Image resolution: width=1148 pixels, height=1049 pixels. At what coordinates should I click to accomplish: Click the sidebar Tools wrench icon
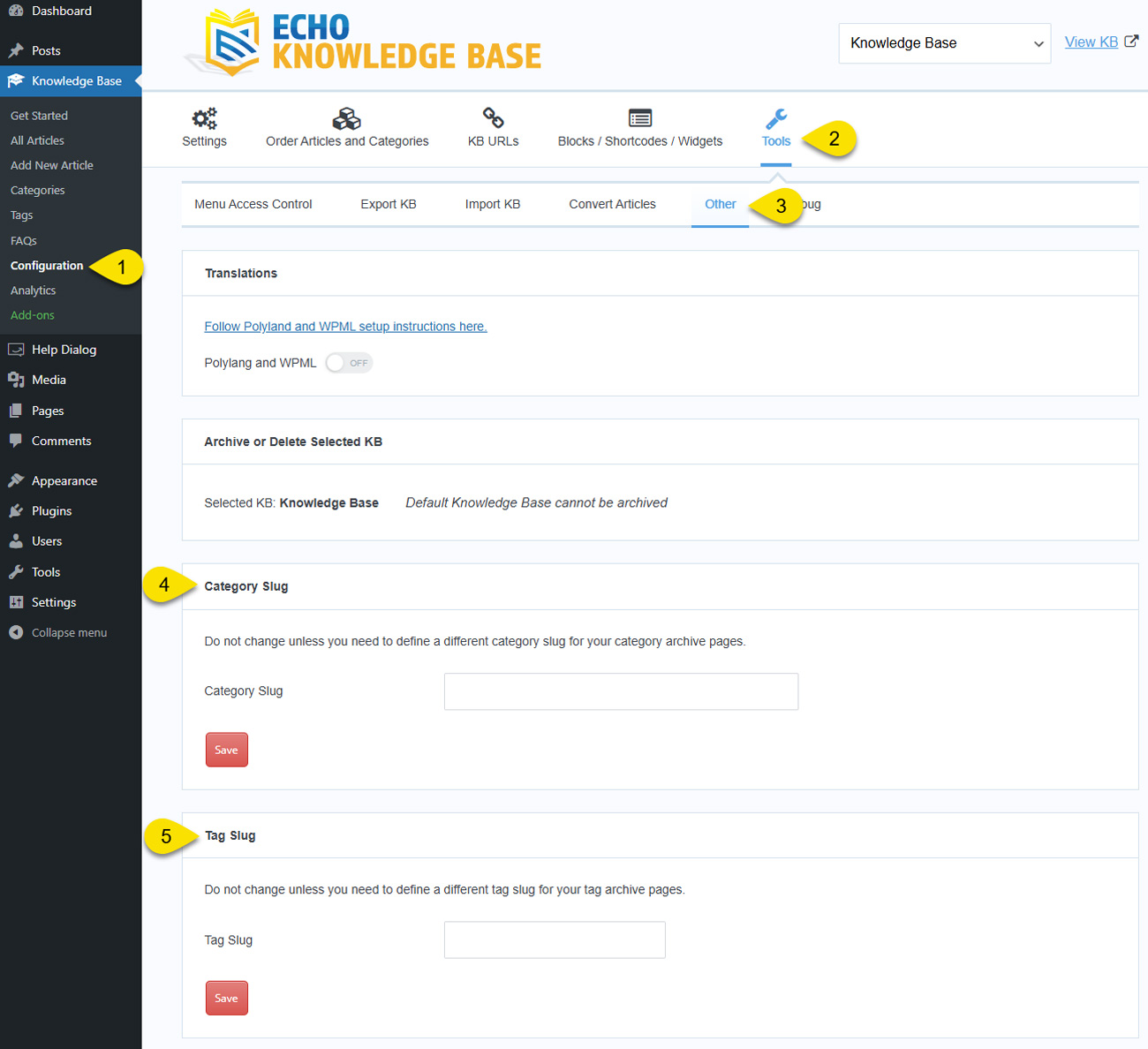(x=16, y=572)
